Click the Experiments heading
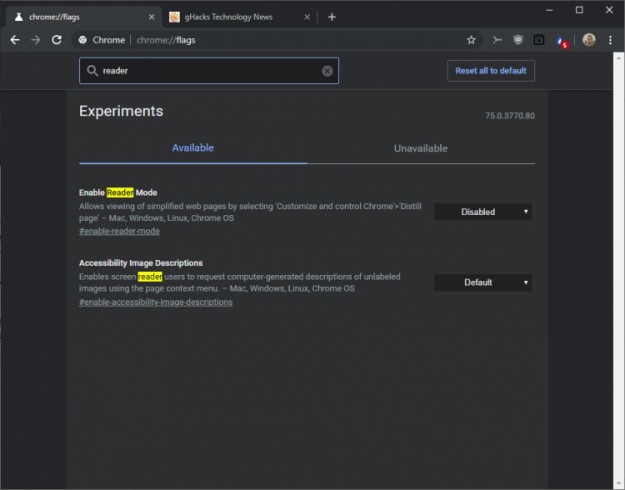Image resolution: width=625 pixels, height=490 pixels. (x=121, y=111)
